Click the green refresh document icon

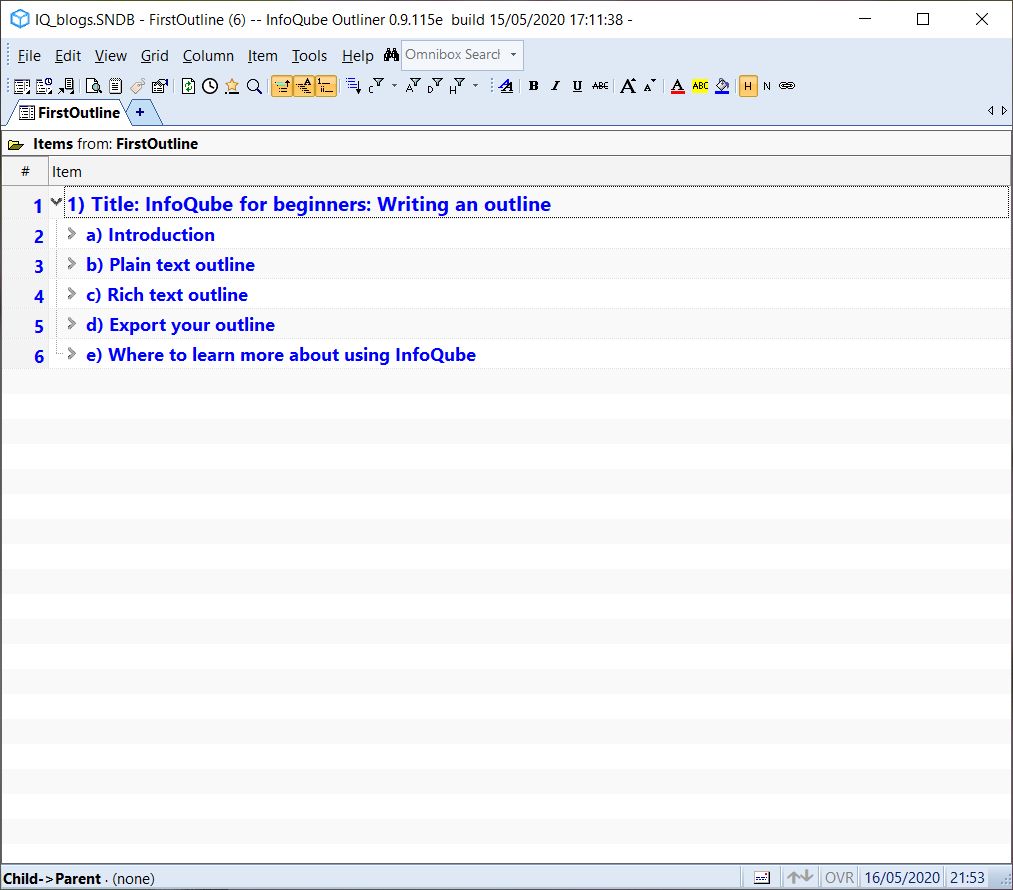[188, 86]
